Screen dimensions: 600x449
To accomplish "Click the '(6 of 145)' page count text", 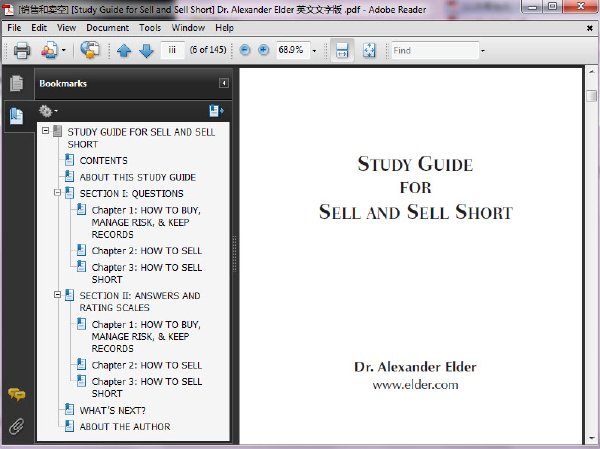I will pos(208,50).
